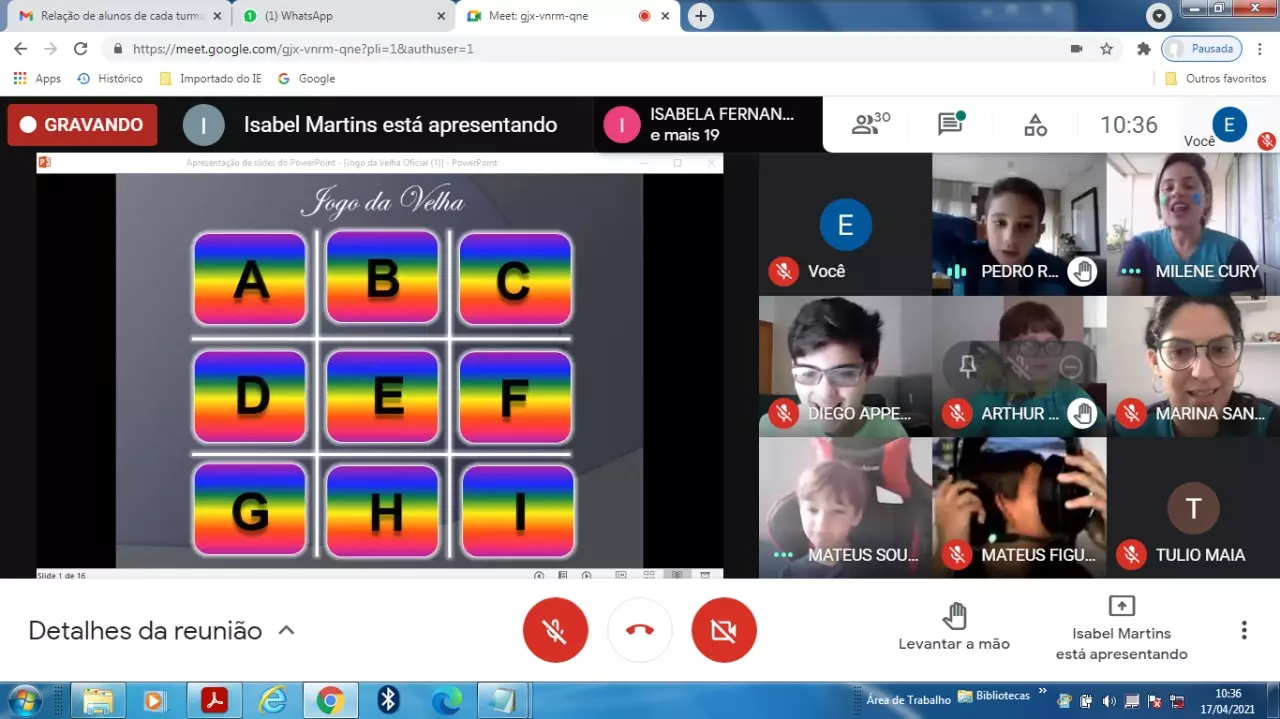Open three-dot more options menu
The height and width of the screenshot is (719, 1280).
[1244, 630]
